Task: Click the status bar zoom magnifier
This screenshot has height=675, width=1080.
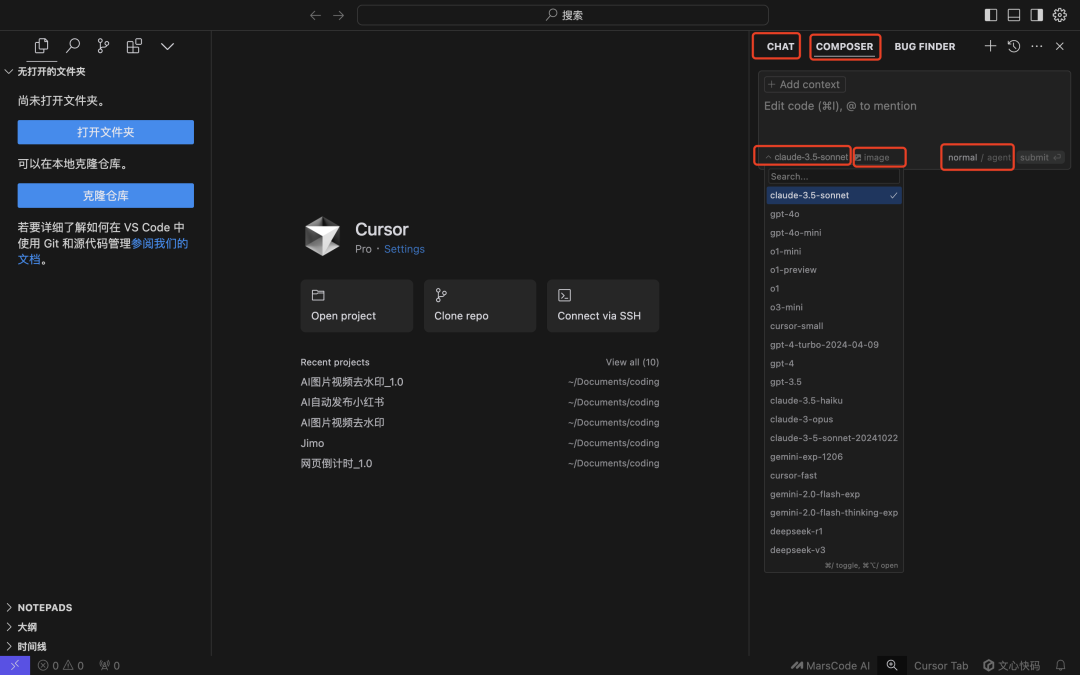Action: [892, 665]
